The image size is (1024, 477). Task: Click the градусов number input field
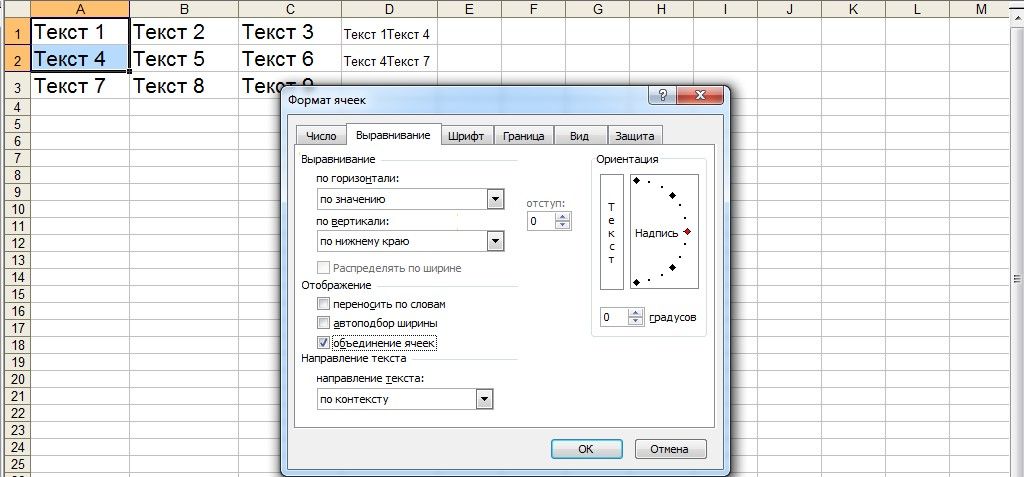click(612, 317)
